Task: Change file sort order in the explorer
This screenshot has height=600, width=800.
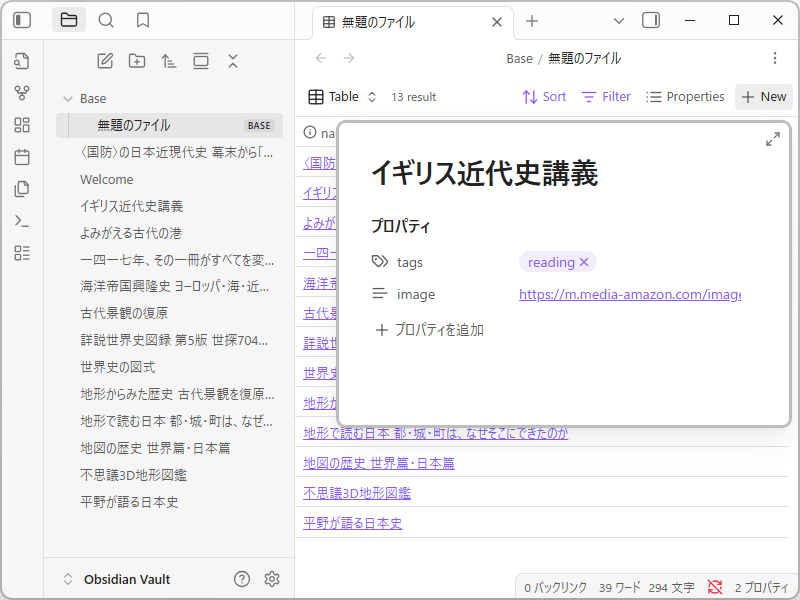Action: pos(169,61)
